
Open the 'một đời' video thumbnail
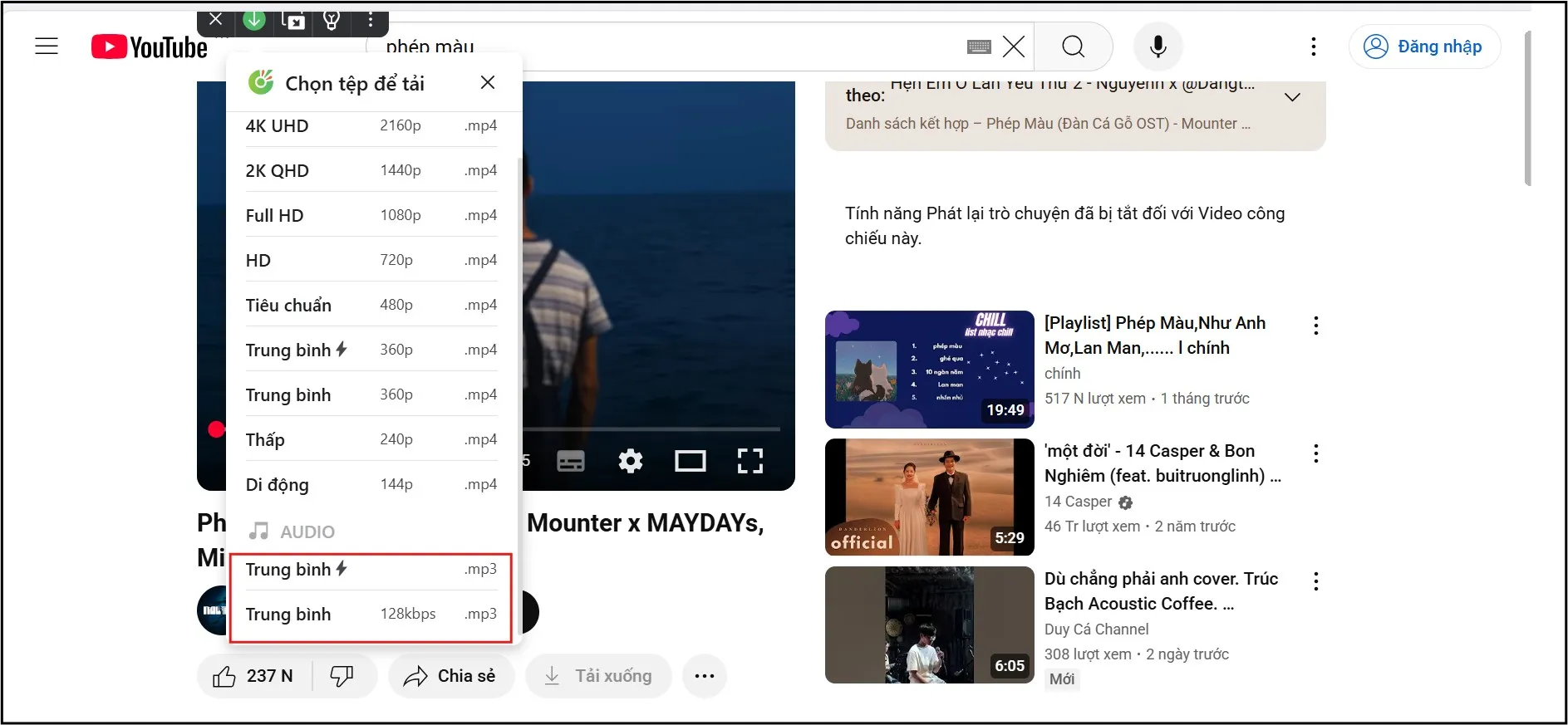click(x=929, y=497)
